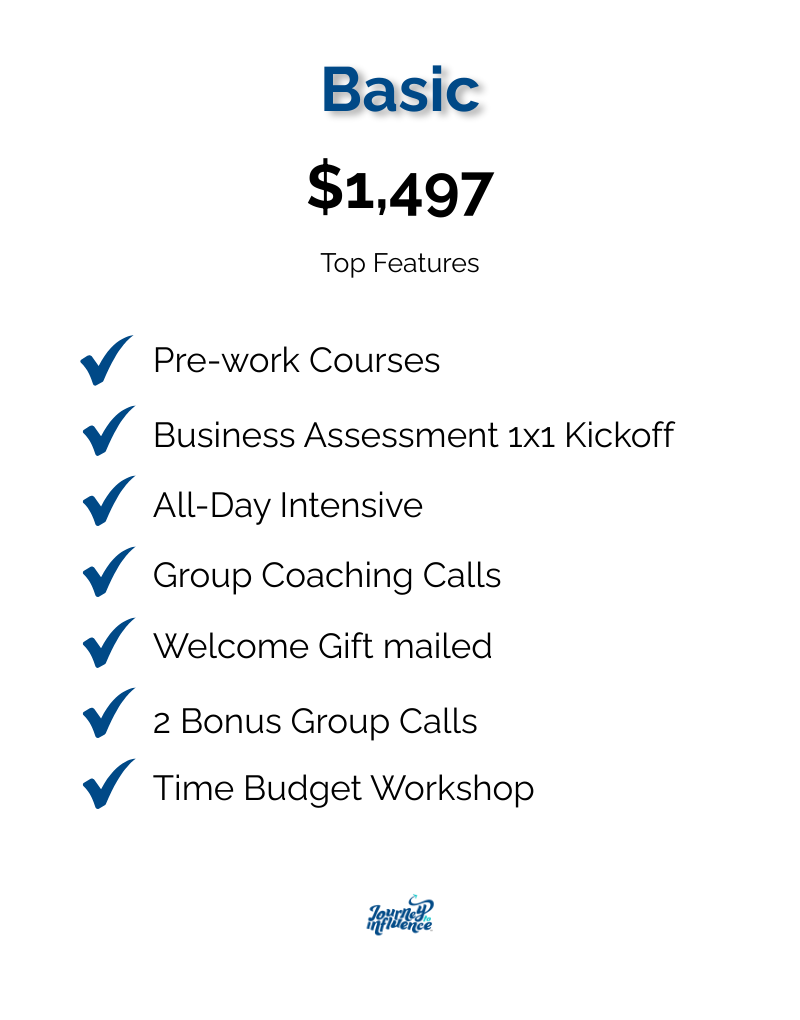Click checkmark next to Group Coaching Calls
This screenshot has height=1020, width=800.
coord(109,572)
